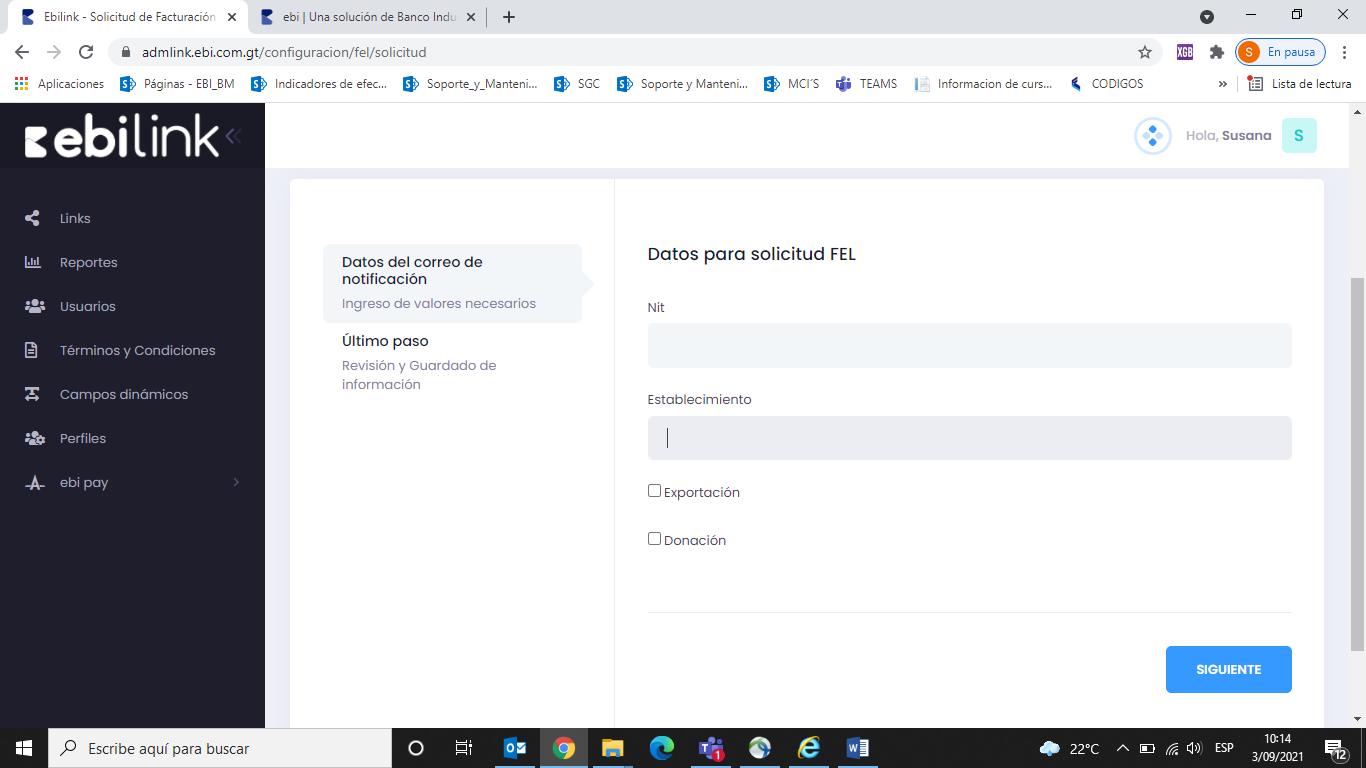The height and width of the screenshot is (768, 1366).
Task: Close the Ebilink Solicitud de Facturación tab
Action: [x=232, y=17]
